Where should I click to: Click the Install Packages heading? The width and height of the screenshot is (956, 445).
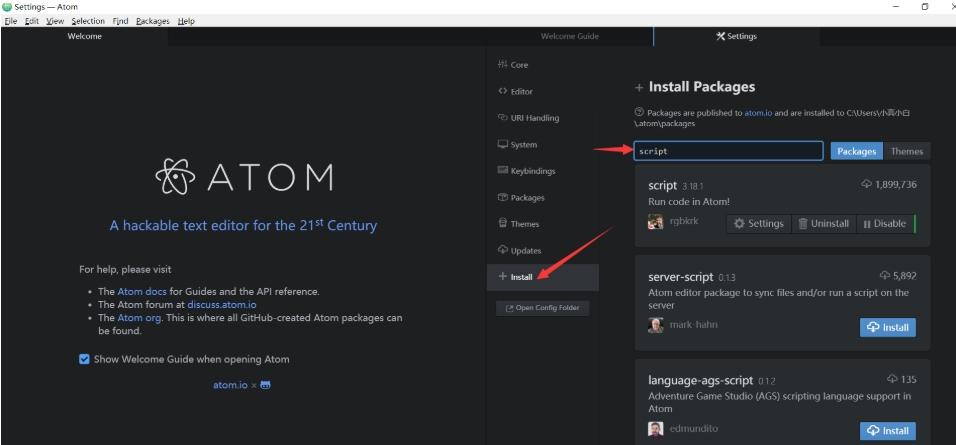(702, 87)
